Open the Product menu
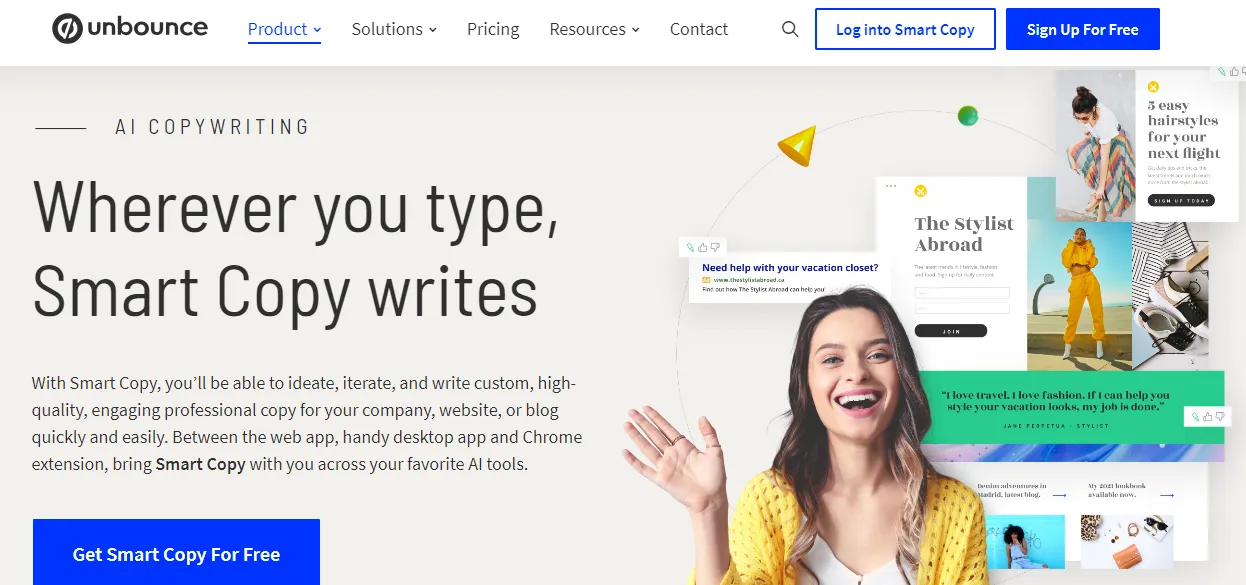The height and width of the screenshot is (585, 1246). coord(284,29)
